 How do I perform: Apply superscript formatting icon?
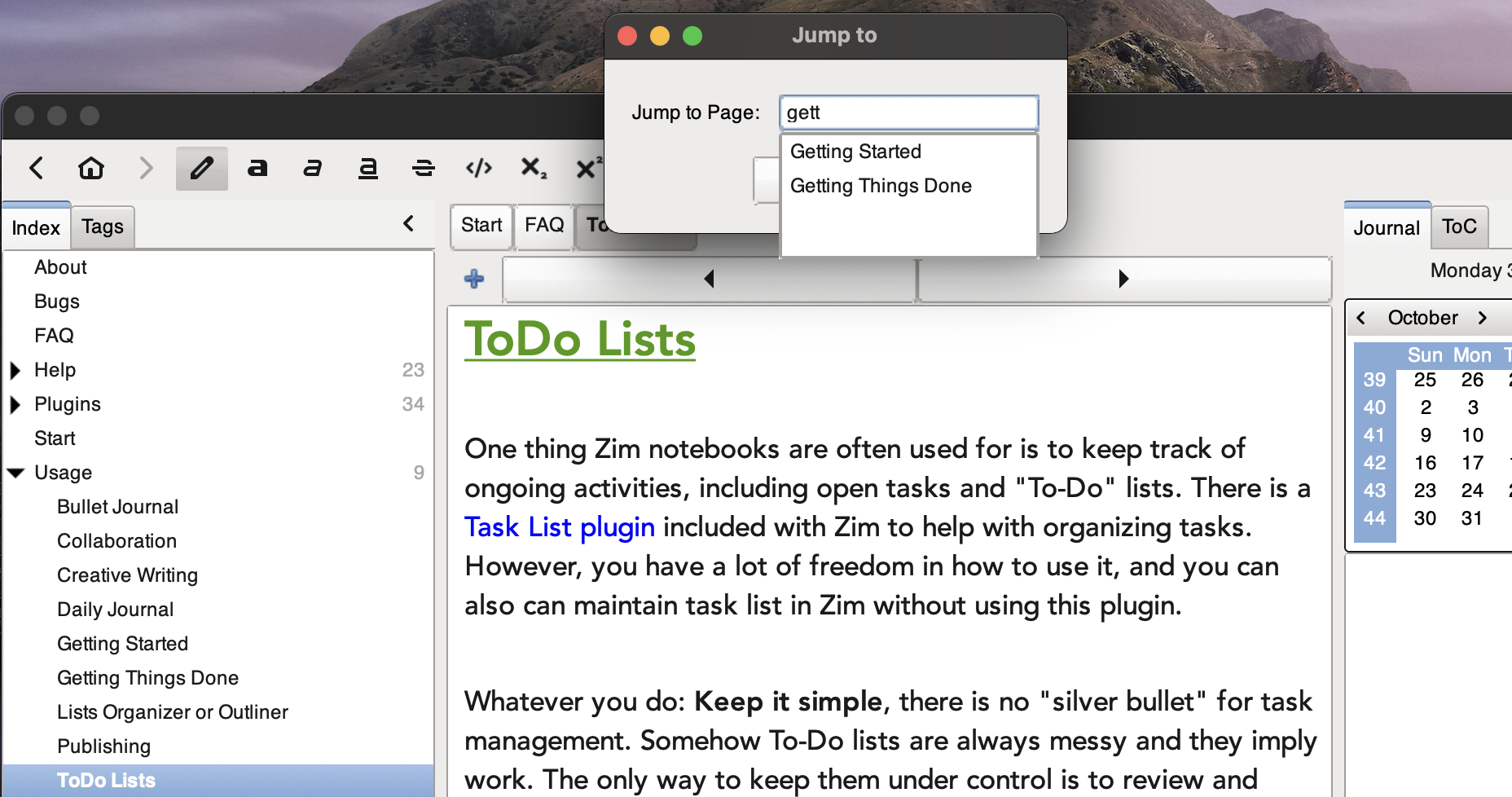click(588, 168)
